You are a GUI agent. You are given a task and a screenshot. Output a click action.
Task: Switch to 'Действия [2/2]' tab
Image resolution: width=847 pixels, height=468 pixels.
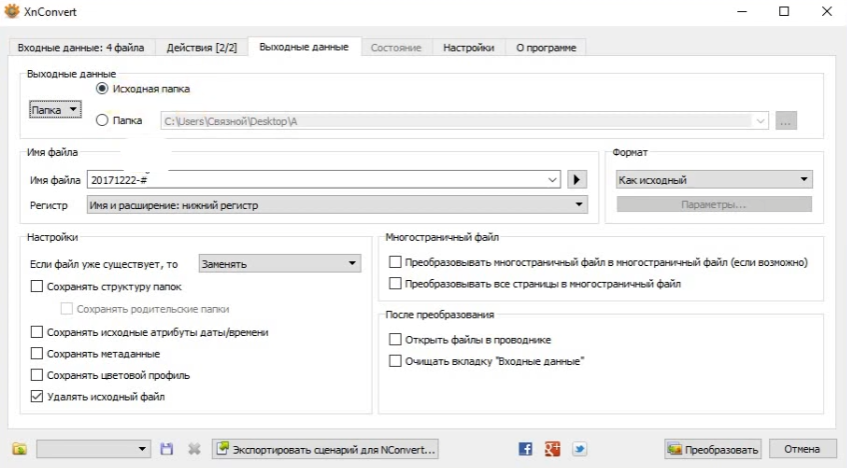tap(201, 48)
